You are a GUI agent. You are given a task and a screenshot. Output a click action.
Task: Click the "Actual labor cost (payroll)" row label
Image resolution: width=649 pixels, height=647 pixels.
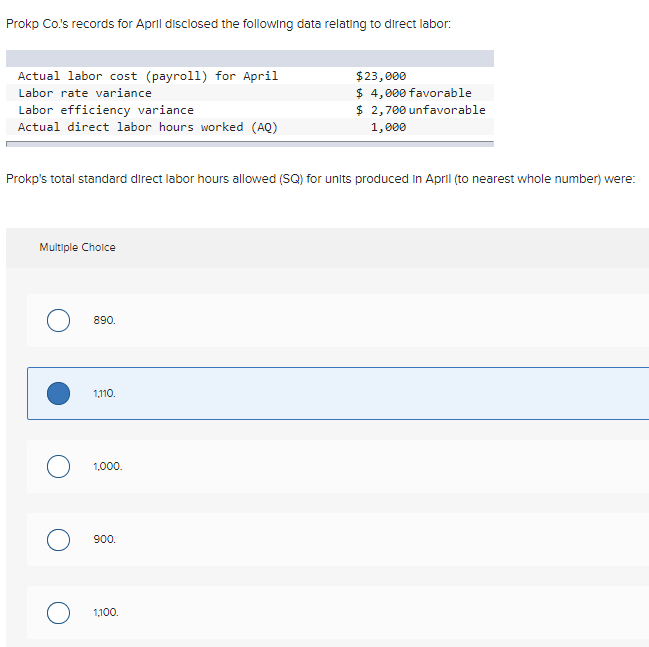[x=148, y=76]
